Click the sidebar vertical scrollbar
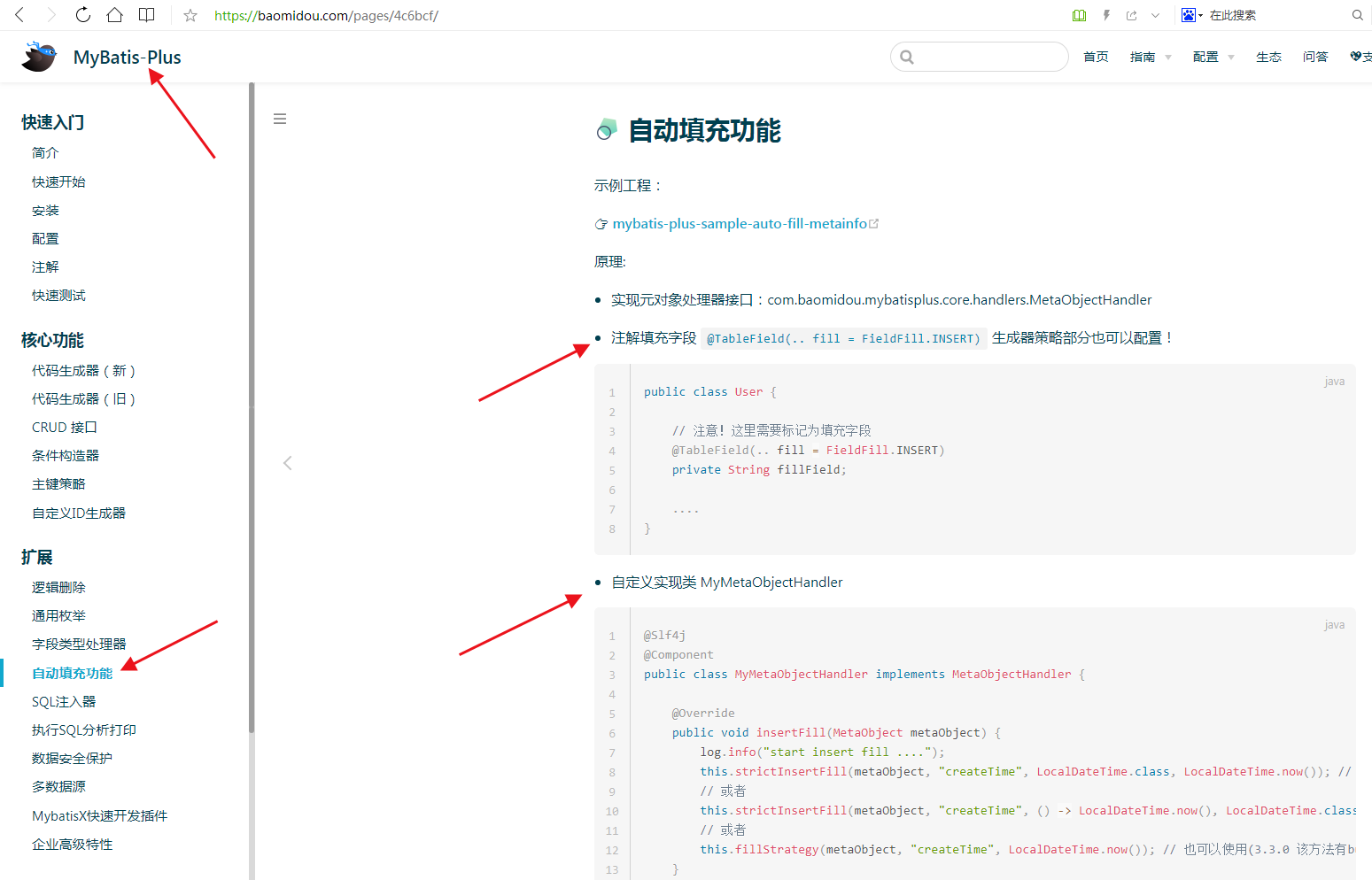 (252, 407)
